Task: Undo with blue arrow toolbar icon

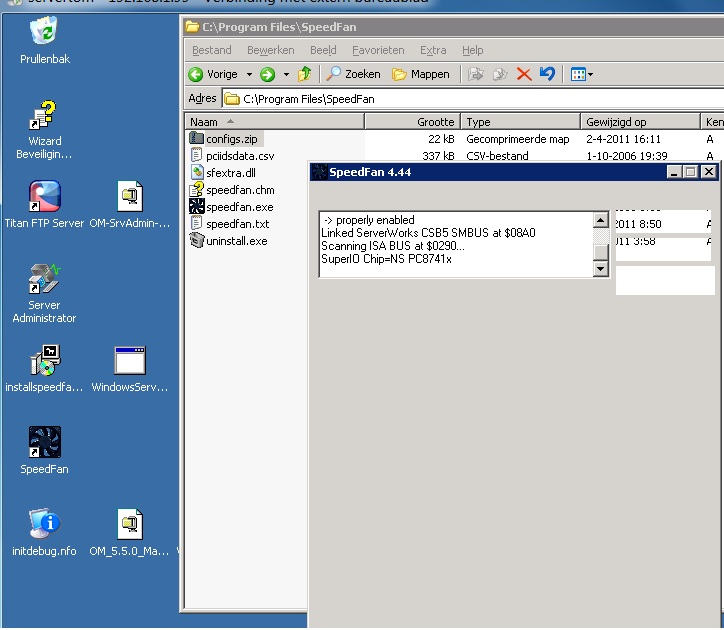Action: pos(548,74)
